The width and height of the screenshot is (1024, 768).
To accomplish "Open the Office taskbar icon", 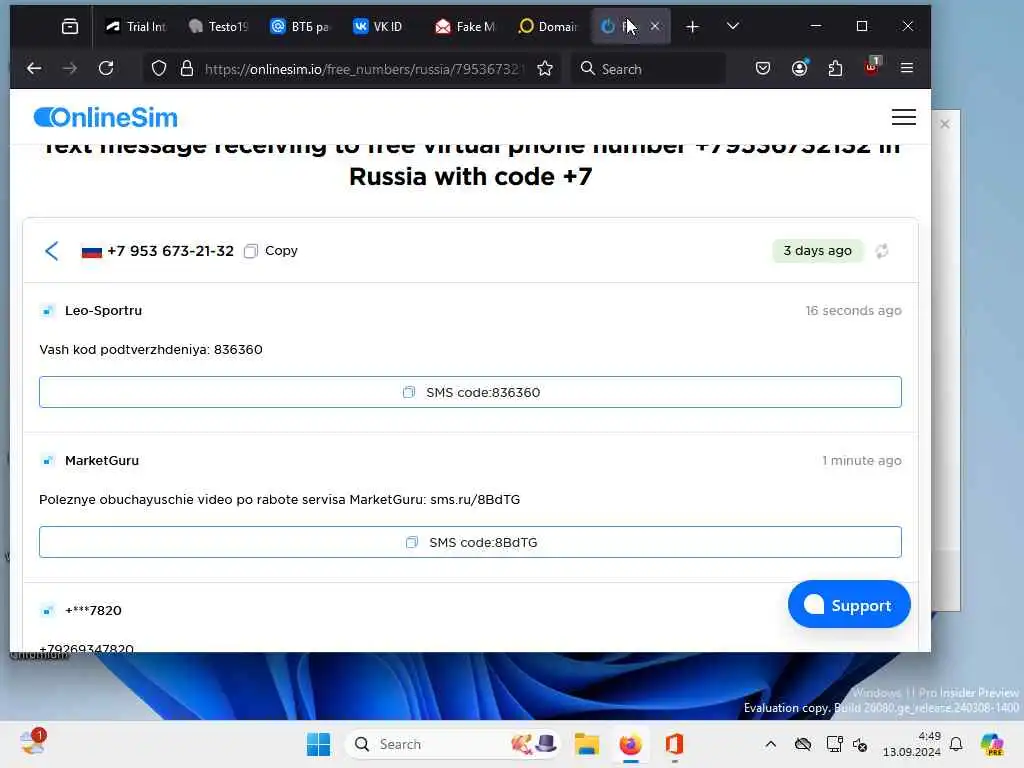I will point(674,744).
